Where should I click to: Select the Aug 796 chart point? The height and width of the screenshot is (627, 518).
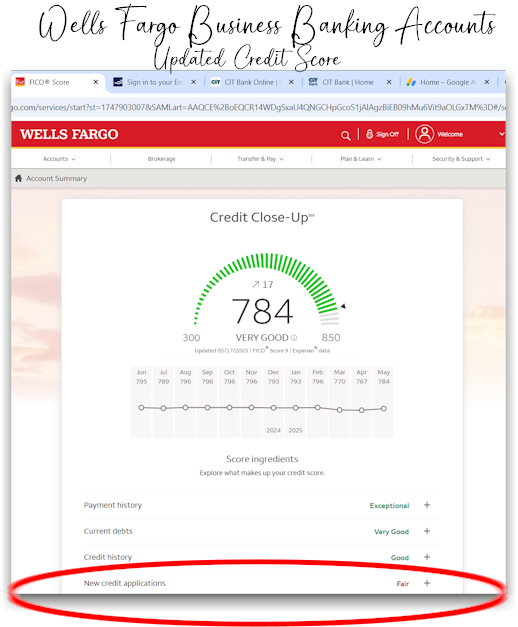185,407
